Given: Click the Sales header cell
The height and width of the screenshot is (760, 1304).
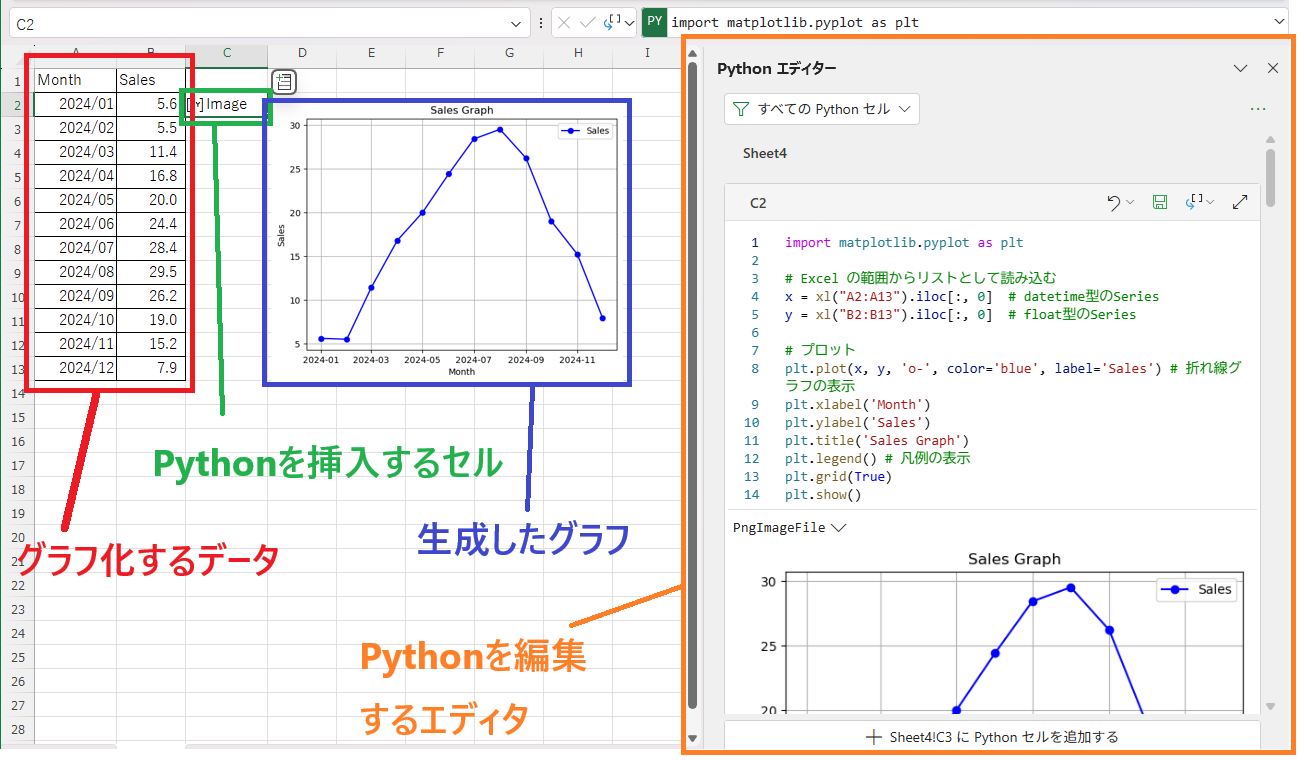Looking at the screenshot, I should 151,80.
